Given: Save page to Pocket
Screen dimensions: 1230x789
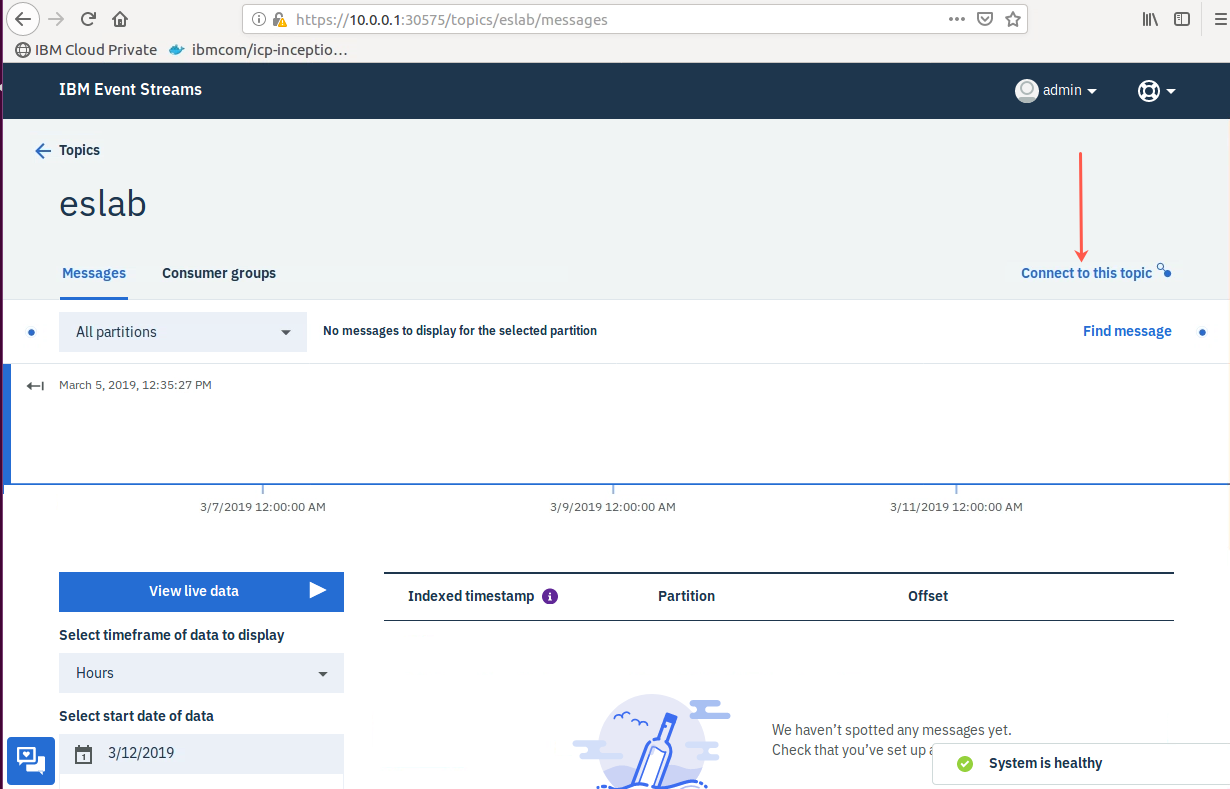Looking at the screenshot, I should 984,19.
